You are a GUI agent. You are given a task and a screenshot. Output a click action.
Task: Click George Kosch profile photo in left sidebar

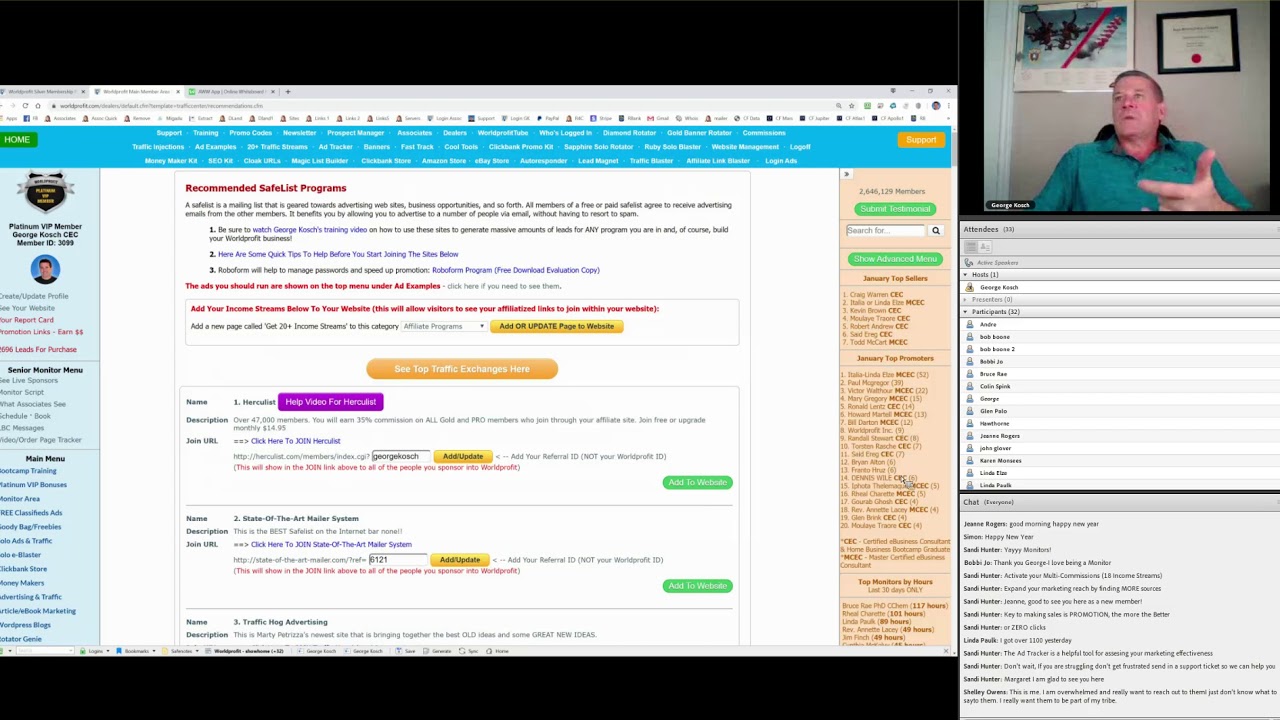[45, 270]
